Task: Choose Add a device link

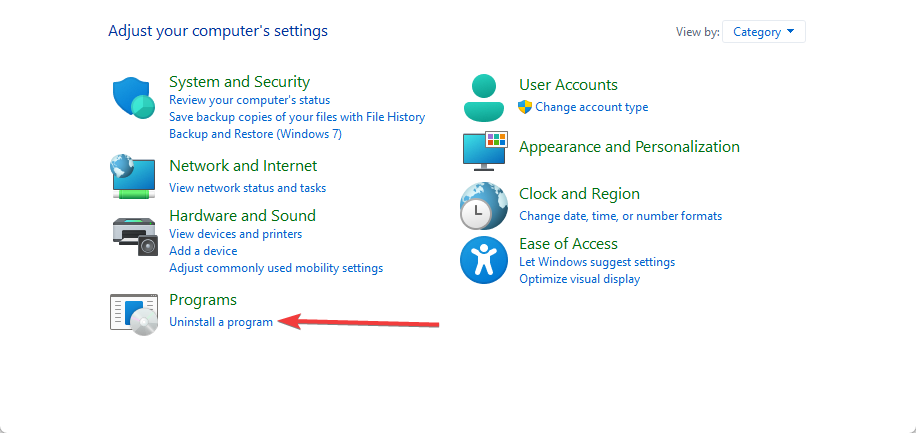Action: coord(203,251)
